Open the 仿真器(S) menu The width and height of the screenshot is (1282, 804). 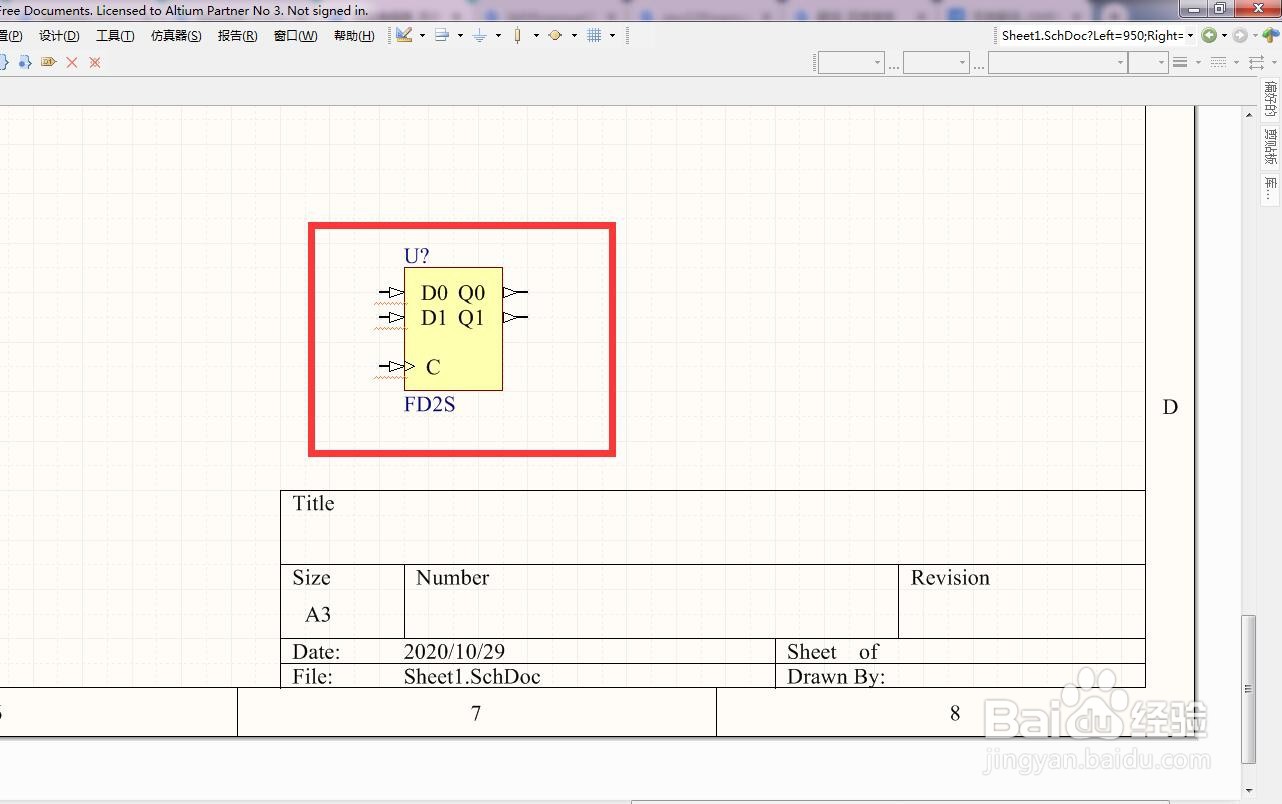176,36
